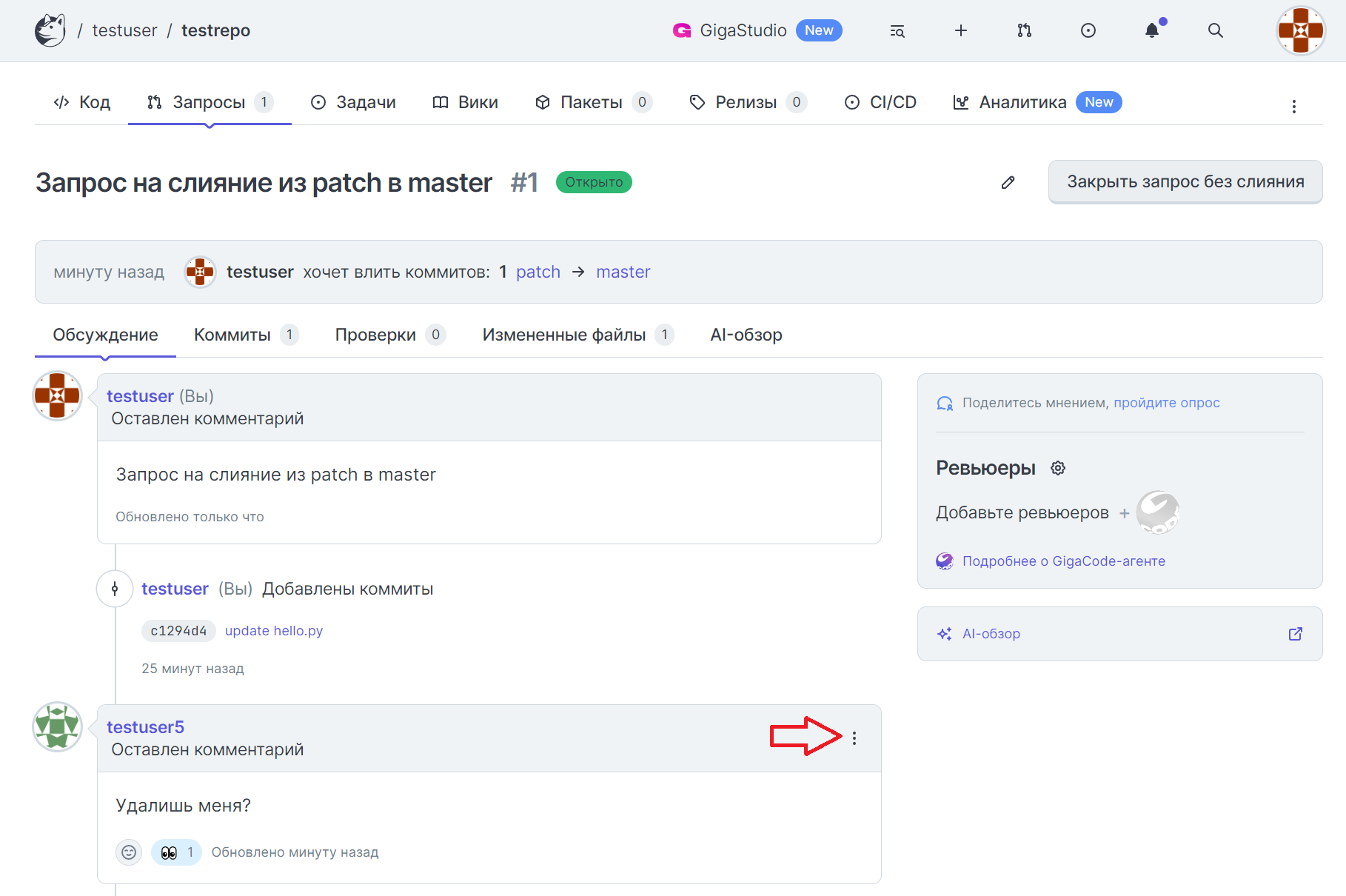Click the 25 минут назад timestamp
Screen dimensions: 1346x896
[x=192, y=669]
